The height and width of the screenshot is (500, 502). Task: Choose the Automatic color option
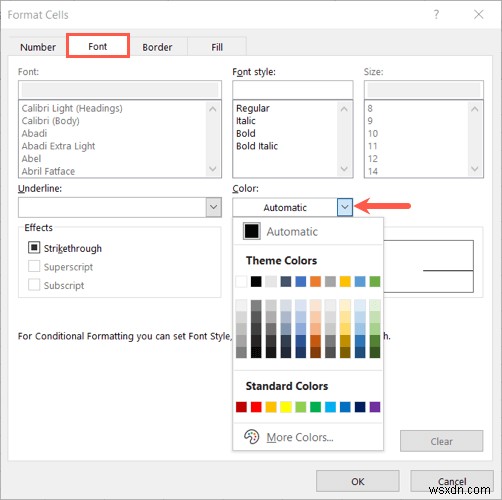click(x=308, y=231)
